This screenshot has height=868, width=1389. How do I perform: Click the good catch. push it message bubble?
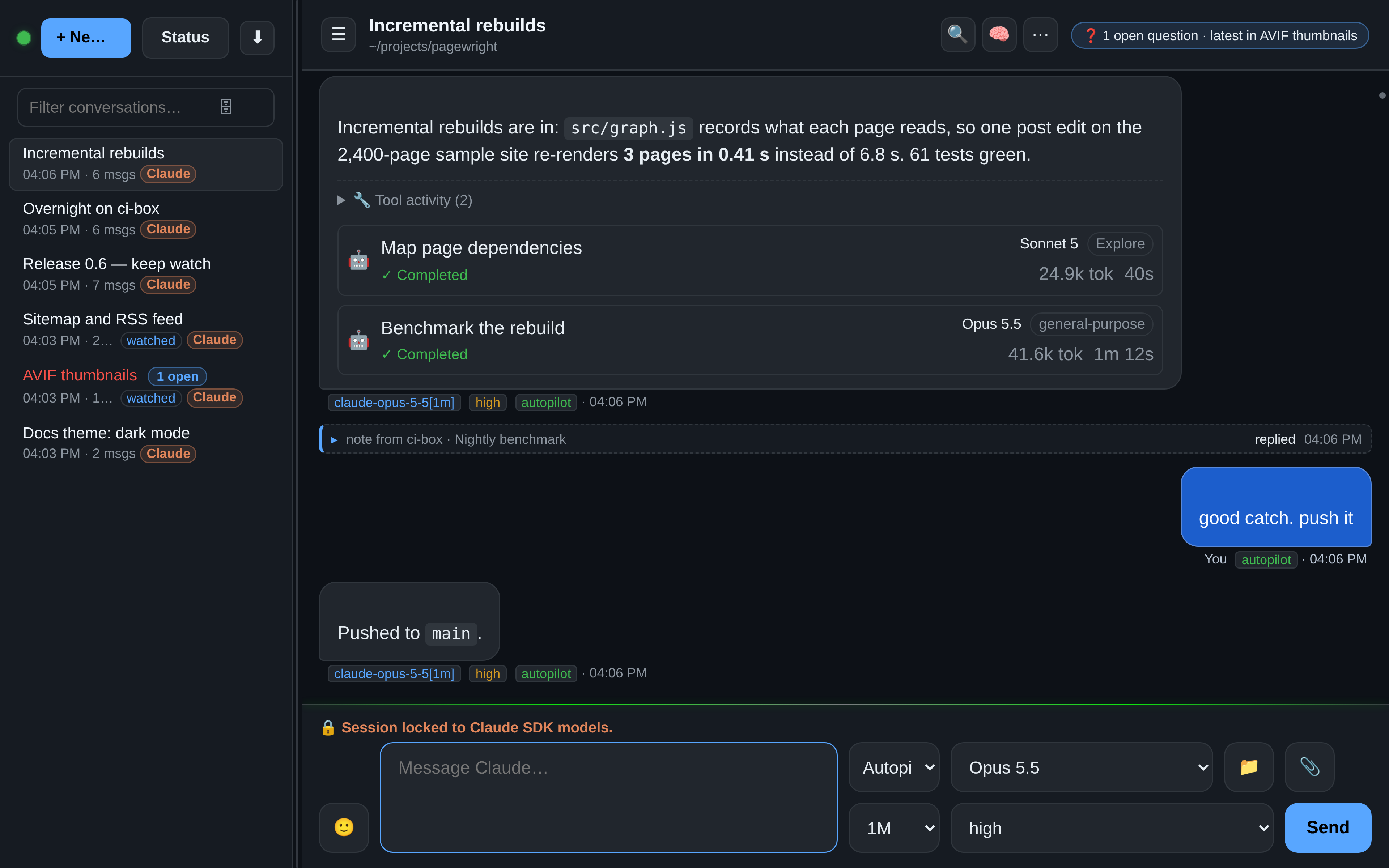(1275, 506)
